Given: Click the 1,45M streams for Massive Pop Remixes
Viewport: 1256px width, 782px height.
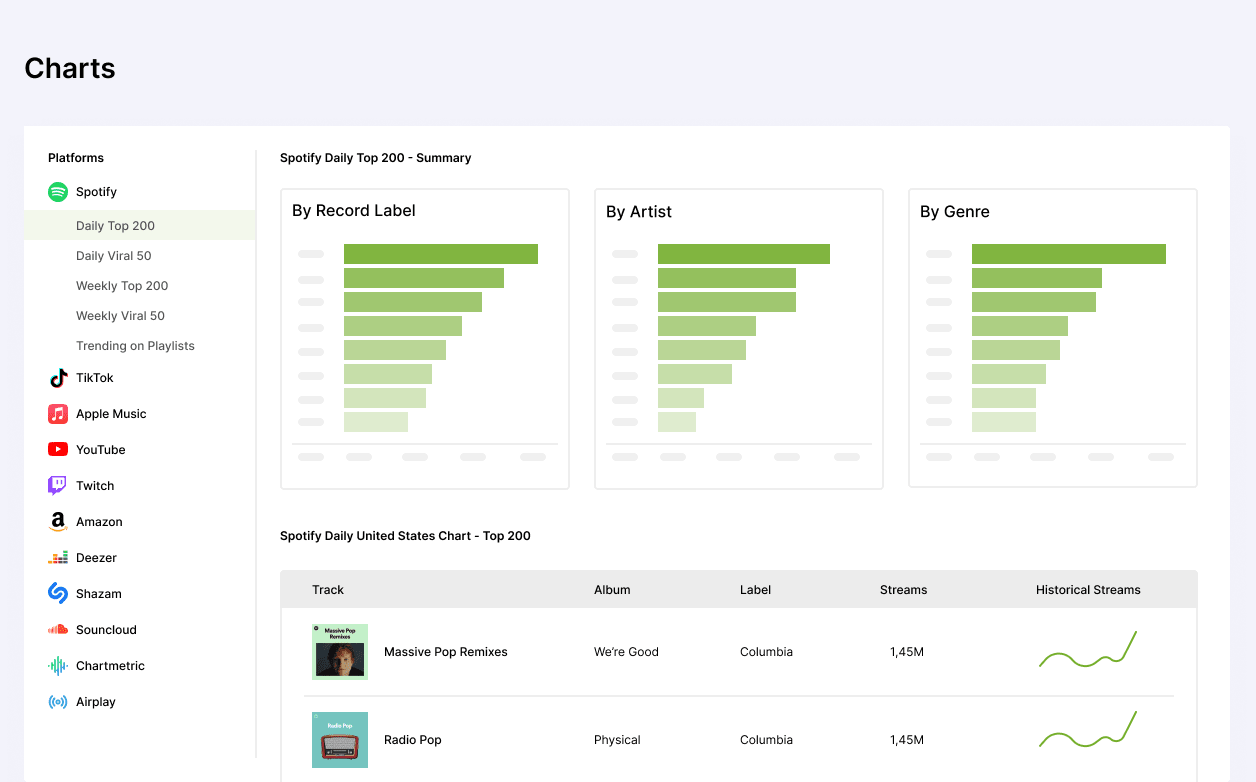Looking at the screenshot, I should 907,652.
